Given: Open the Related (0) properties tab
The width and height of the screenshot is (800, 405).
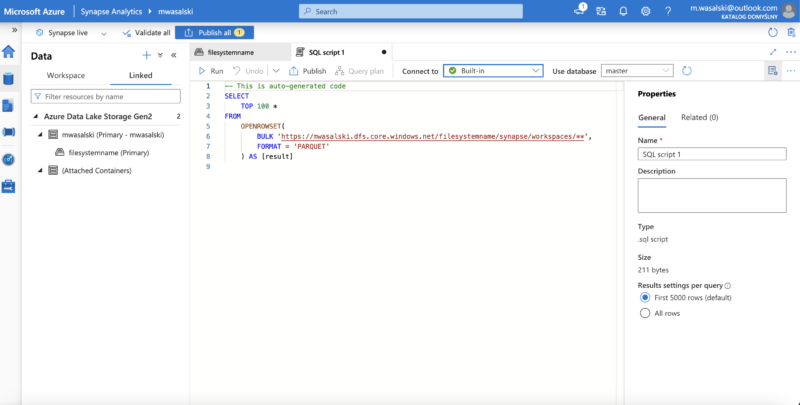Looking at the screenshot, I should pyautogui.click(x=699, y=117).
